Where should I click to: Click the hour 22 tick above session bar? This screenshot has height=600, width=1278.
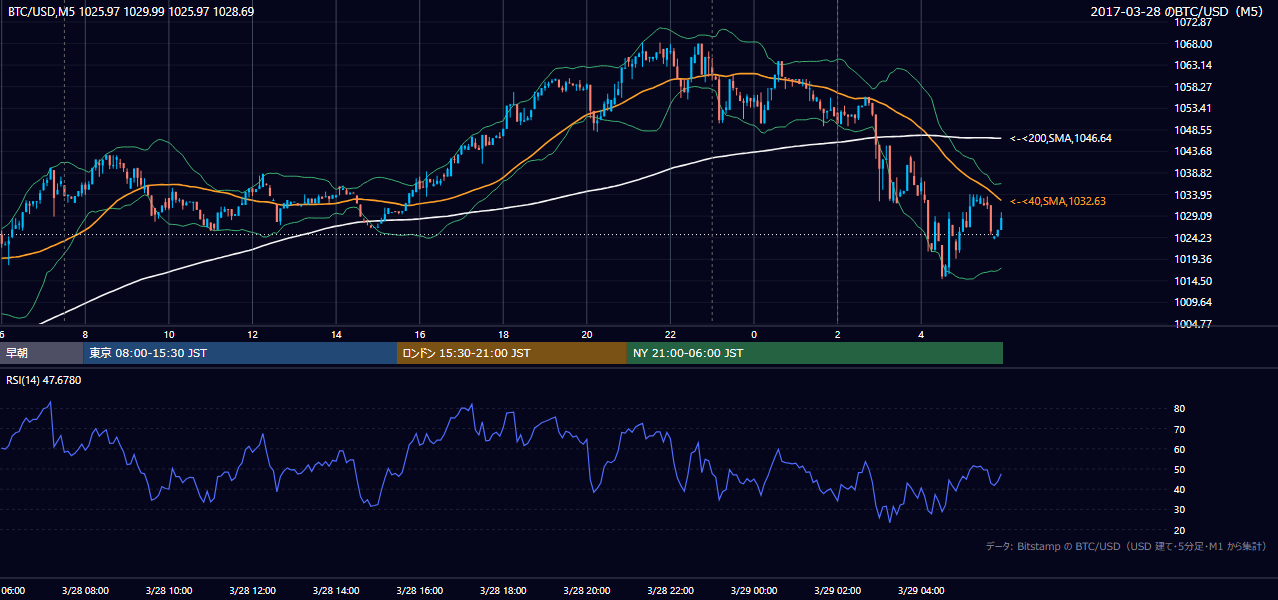click(670, 334)
